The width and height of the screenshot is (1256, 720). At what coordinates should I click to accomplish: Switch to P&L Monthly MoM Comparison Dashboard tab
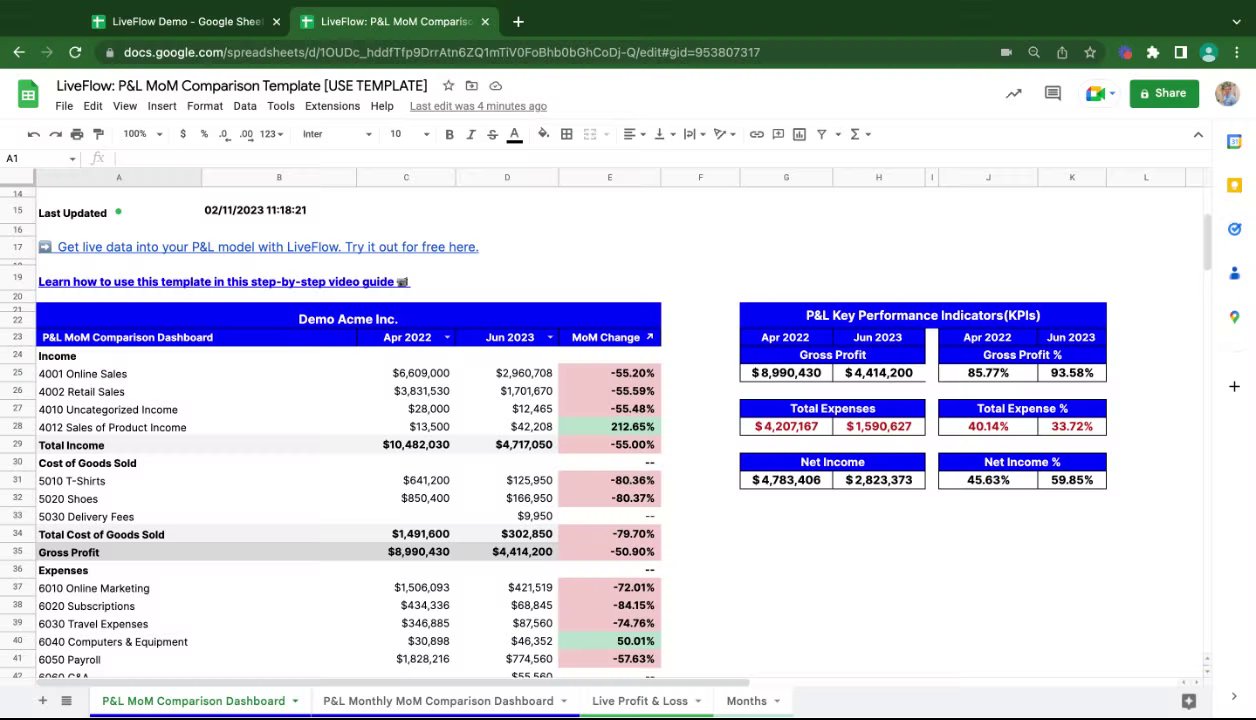click(x=438, y=701)
